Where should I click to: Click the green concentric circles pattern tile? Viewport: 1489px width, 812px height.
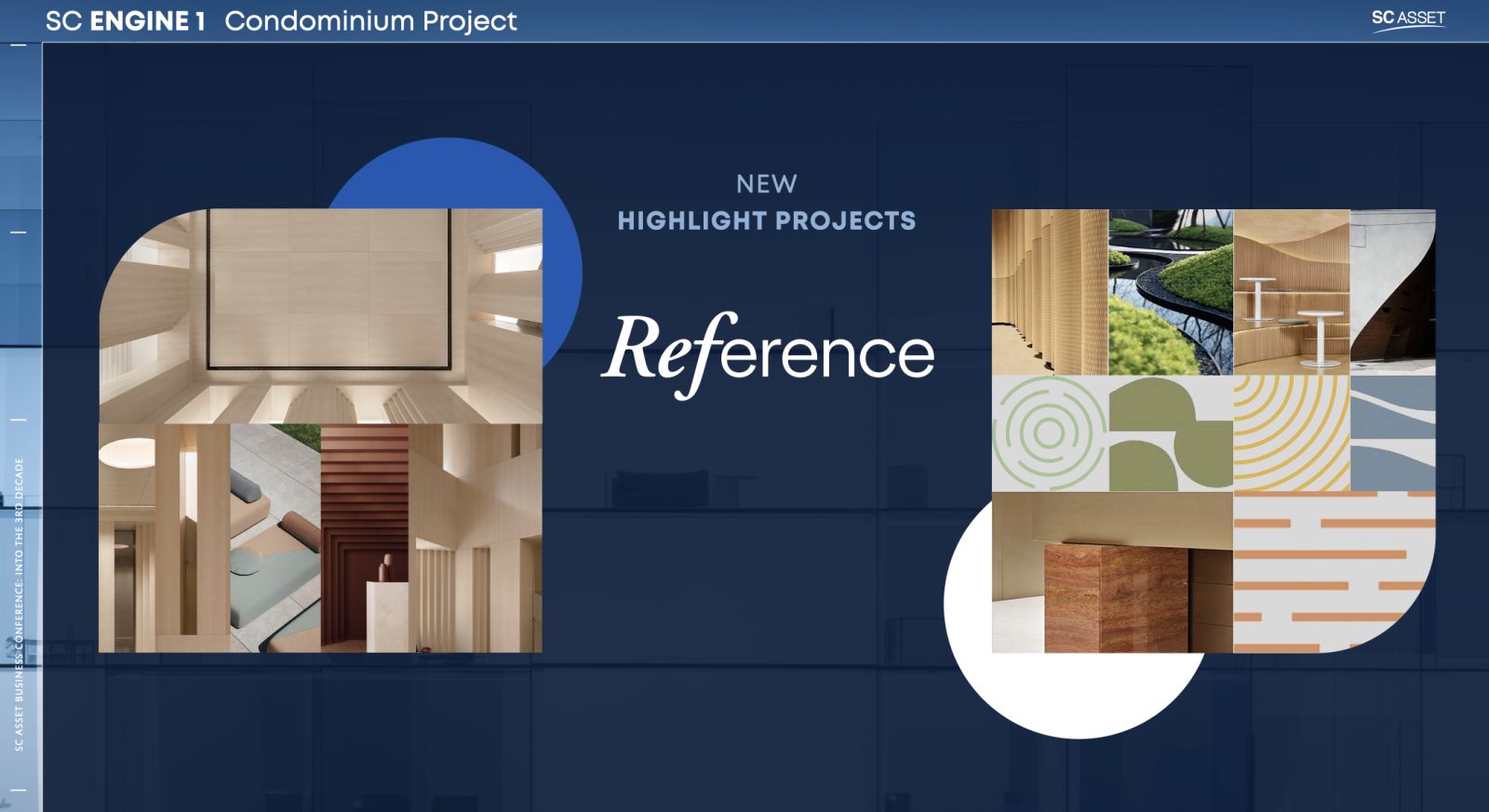coord(1049,433)
